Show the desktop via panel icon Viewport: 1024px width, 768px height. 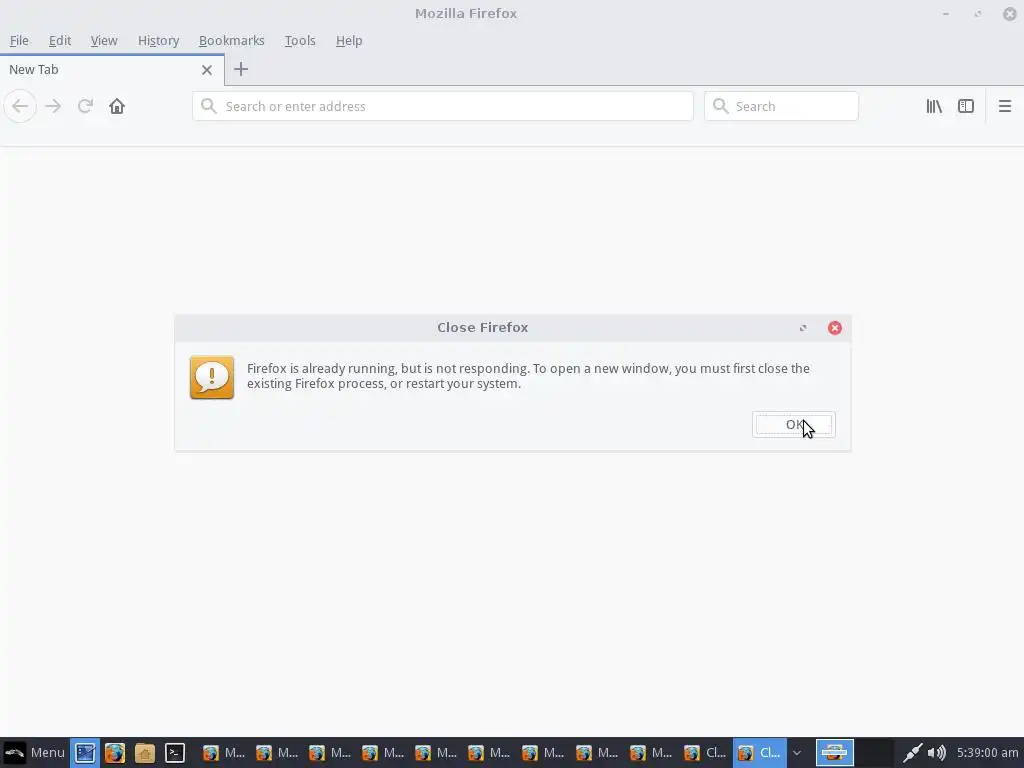pyautogui.click(x=85, y=753)
